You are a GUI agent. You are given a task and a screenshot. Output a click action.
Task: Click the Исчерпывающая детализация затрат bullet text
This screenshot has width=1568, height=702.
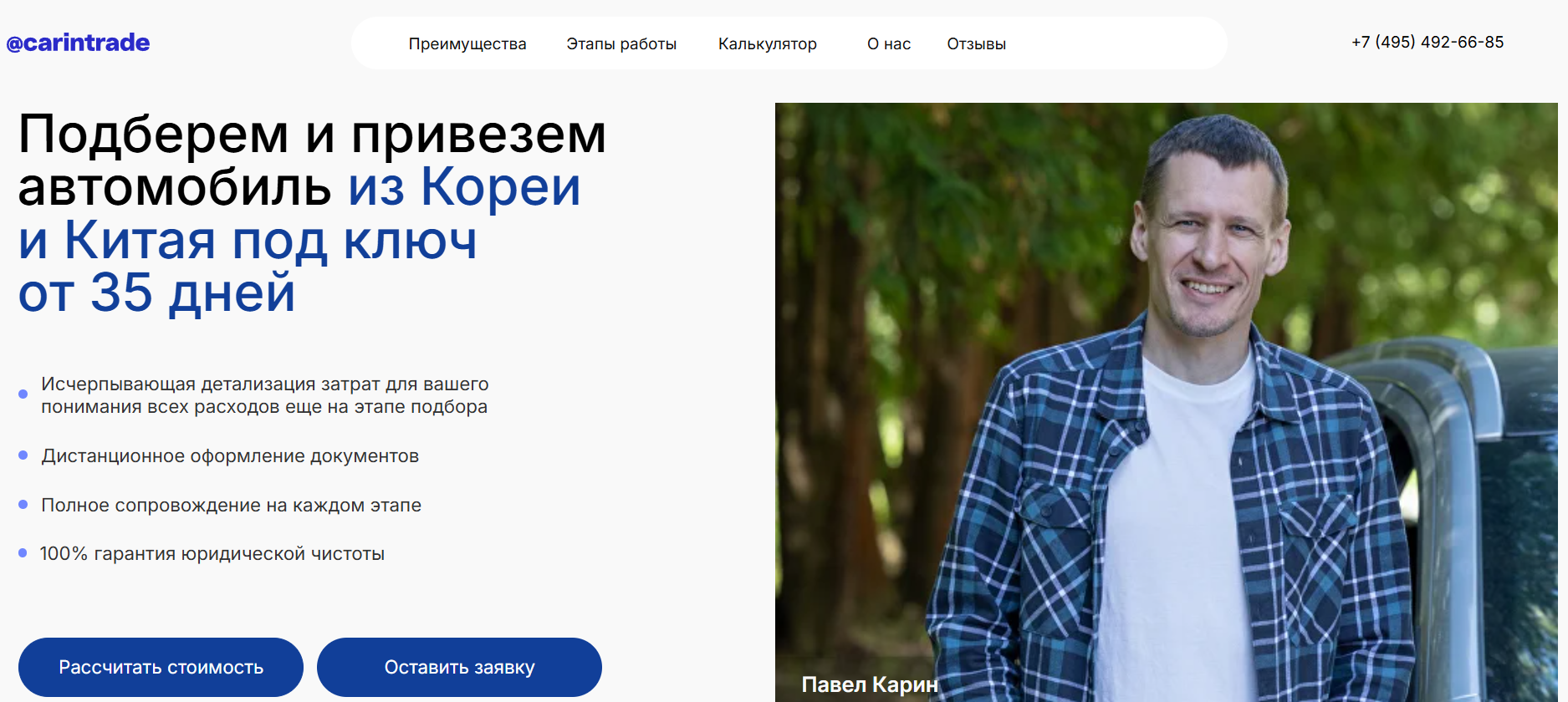[x=265, y=395]
